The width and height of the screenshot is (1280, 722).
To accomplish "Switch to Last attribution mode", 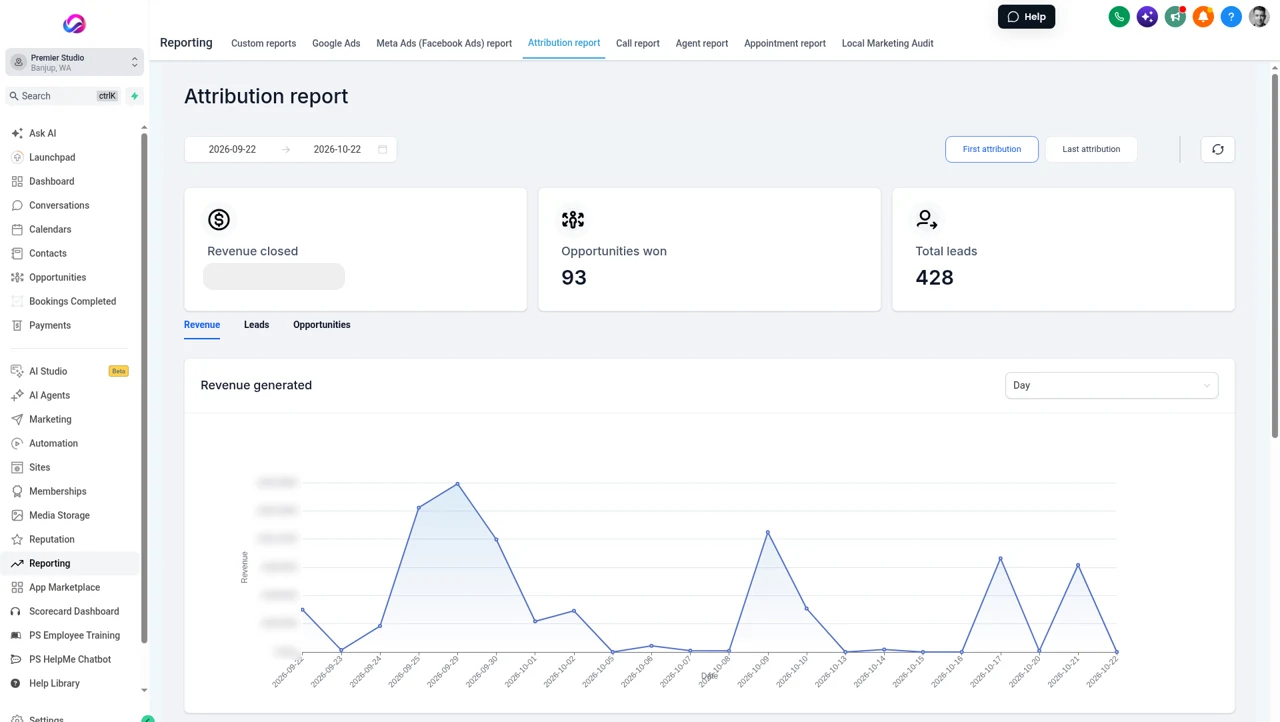I will point(1091,149).
